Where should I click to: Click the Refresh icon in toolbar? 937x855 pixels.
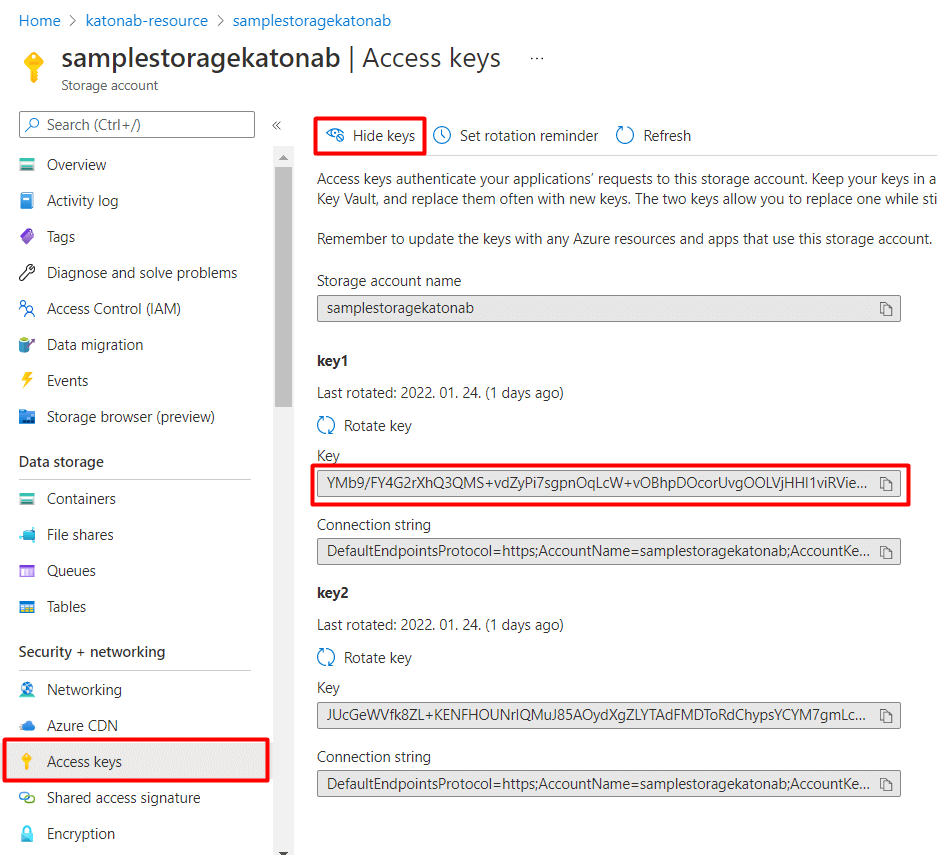click(624, 136)
